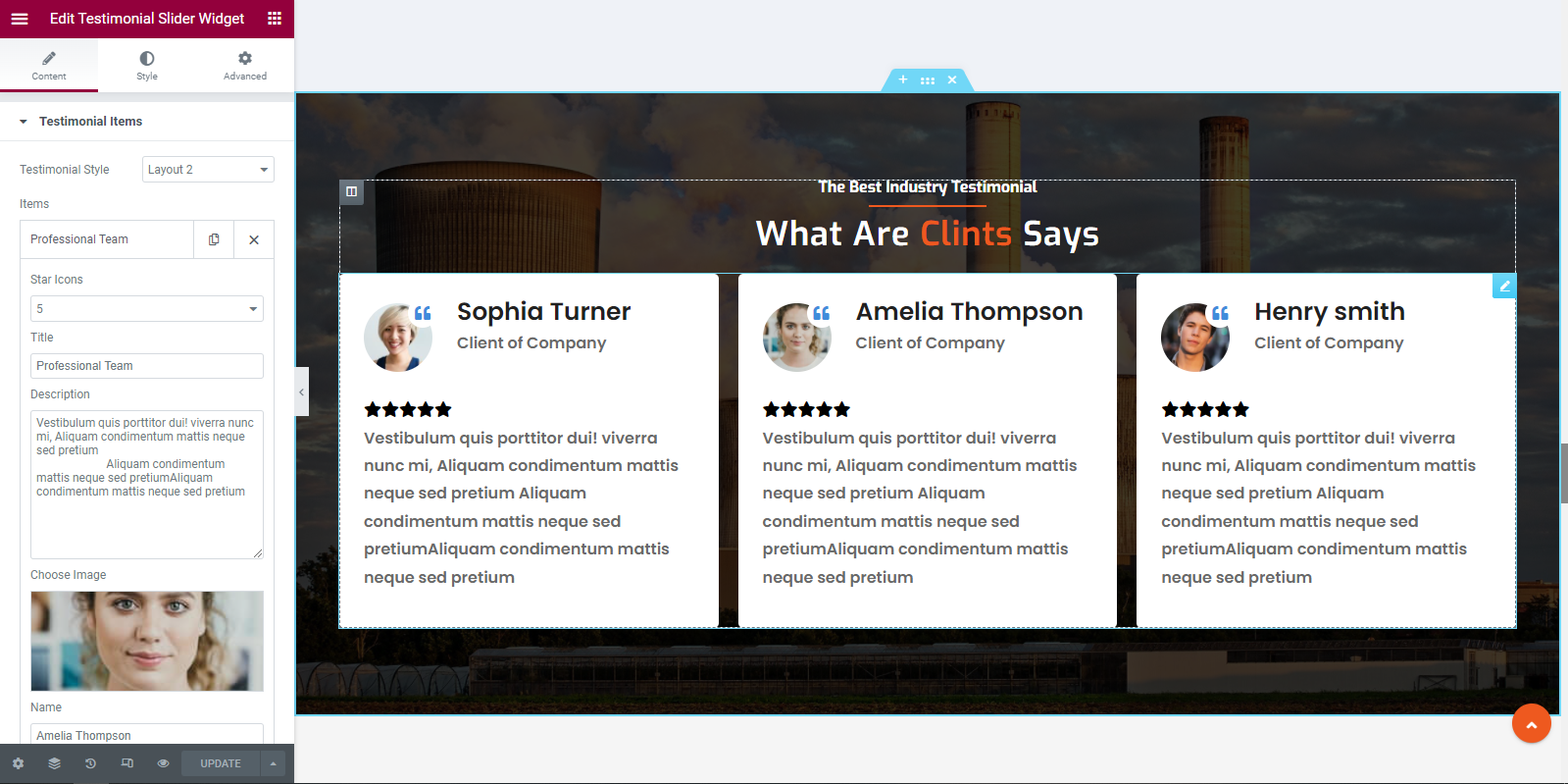Open Responsive Mode icon
The width and height of the screenshot is (1568, 784).
pyautogui.click(x=126, y=763)
